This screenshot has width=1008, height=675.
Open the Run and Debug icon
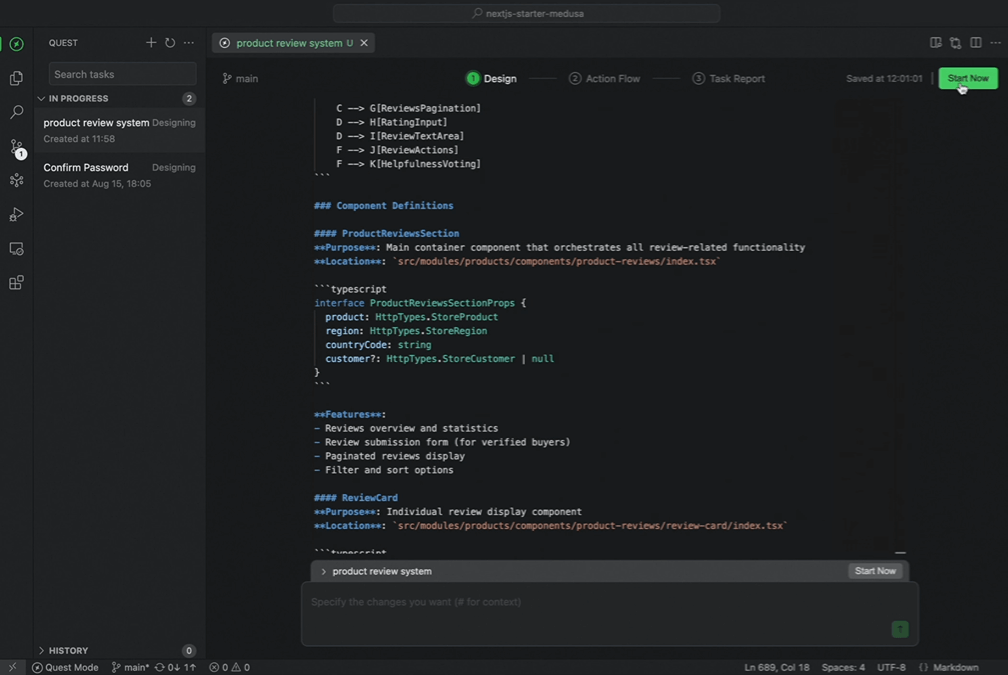pos(17,214)
